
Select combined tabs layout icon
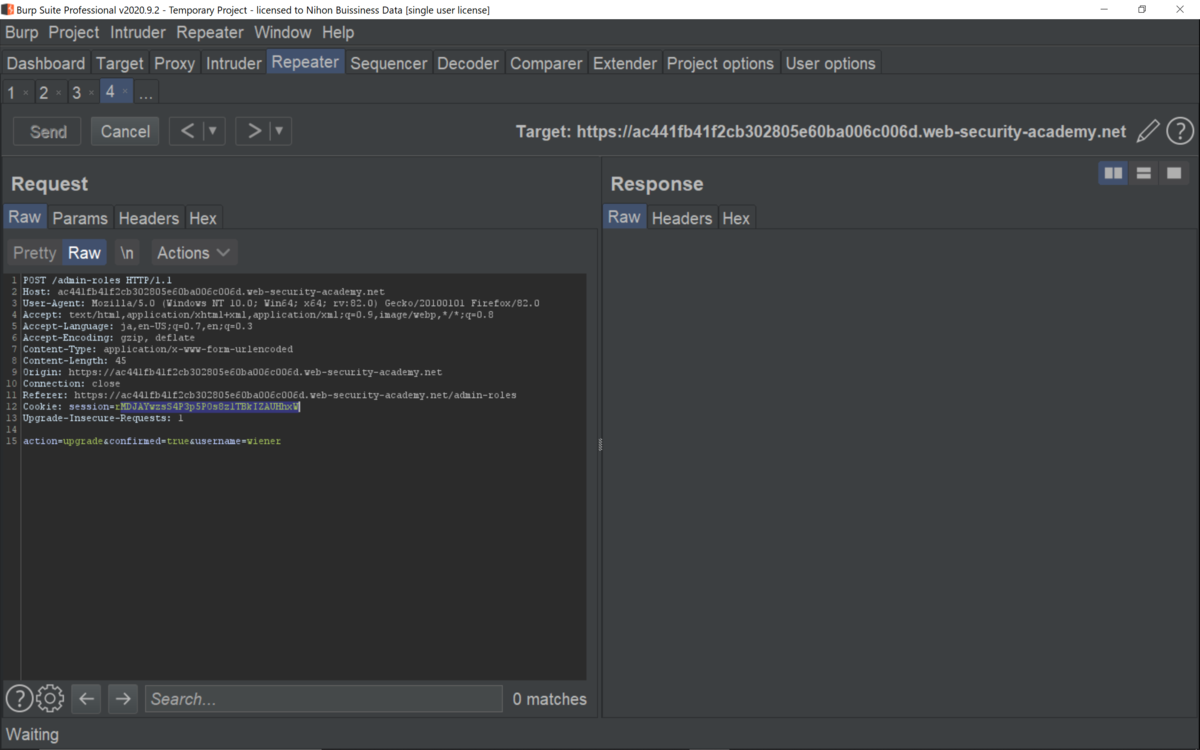[1174, 173]
